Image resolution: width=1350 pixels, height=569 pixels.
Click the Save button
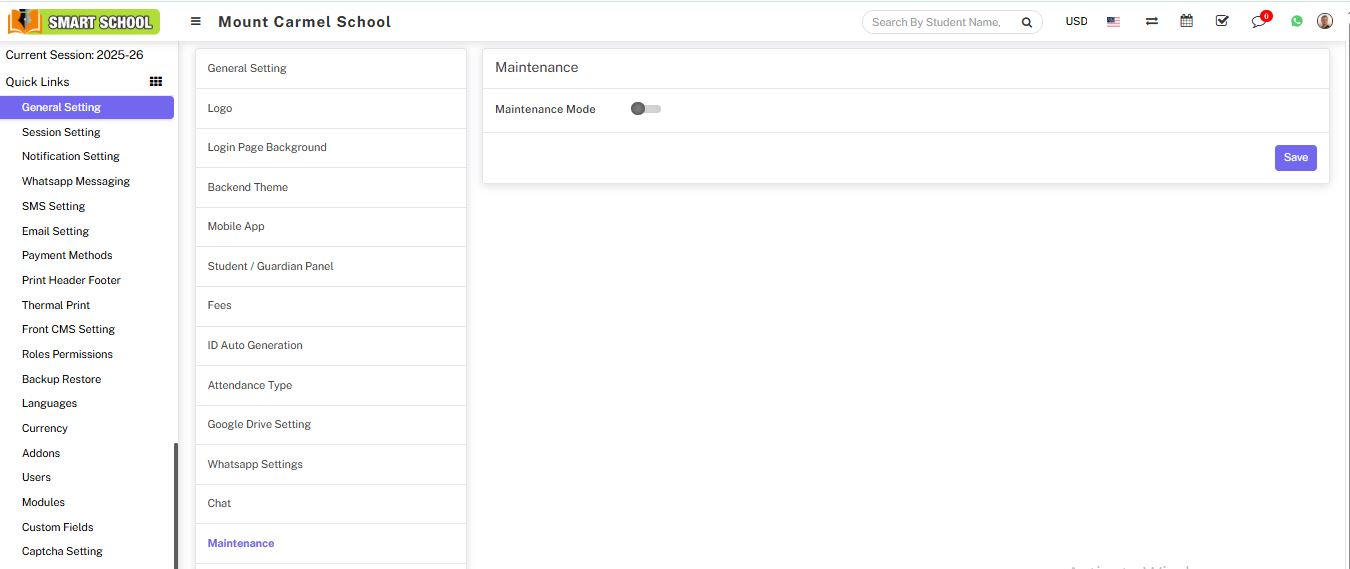pyautogui.click(x=1295, y=158)
